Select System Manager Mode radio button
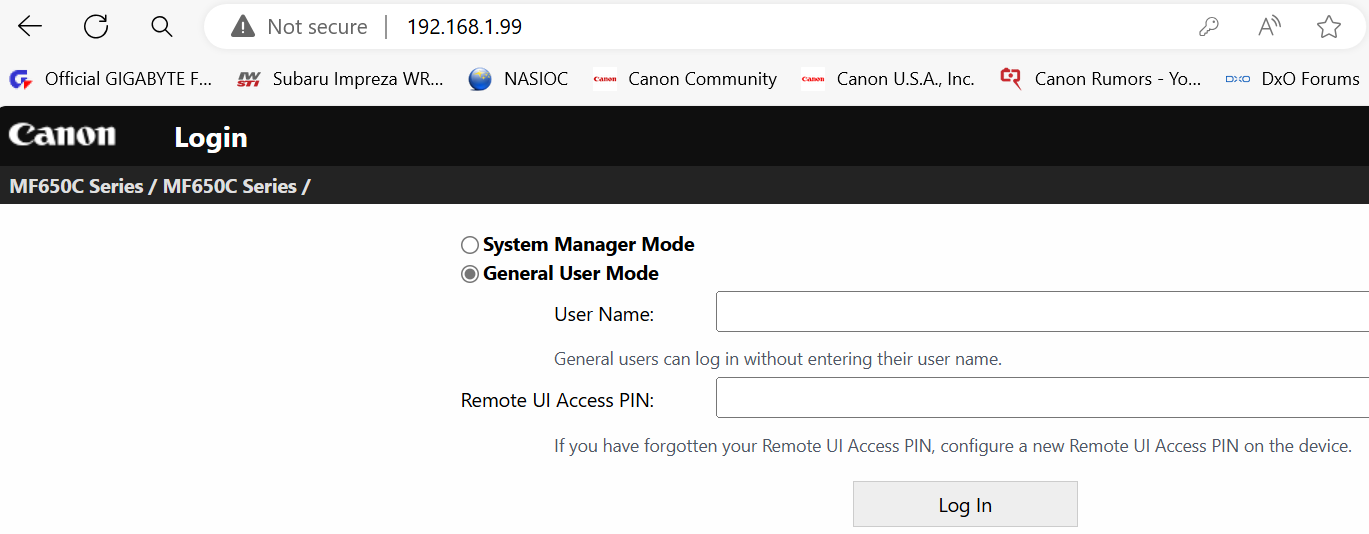The height and width of the screenshot is (534, 1369). [x=470, y=245]
